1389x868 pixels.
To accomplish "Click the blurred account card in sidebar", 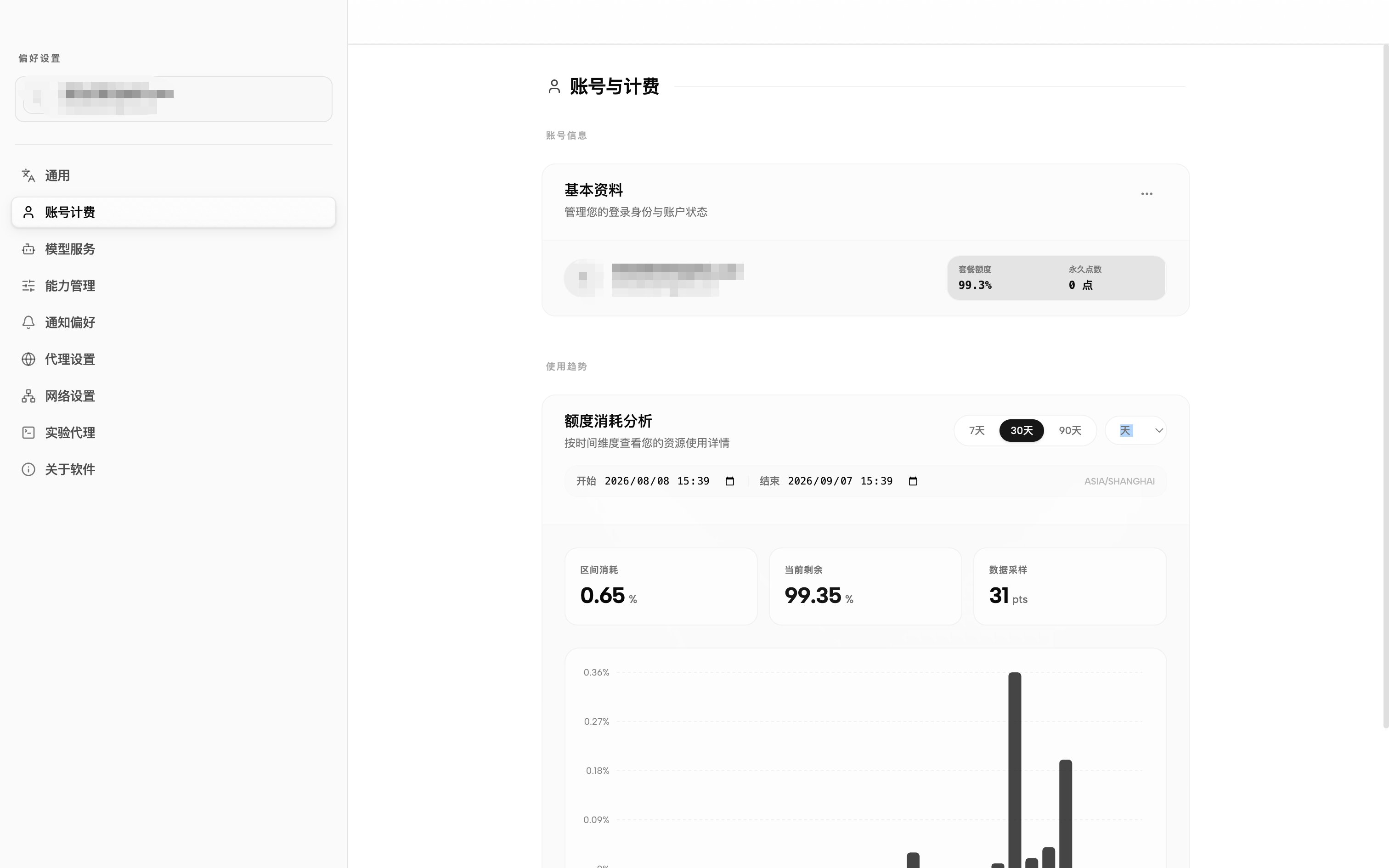I will [173, 99].
